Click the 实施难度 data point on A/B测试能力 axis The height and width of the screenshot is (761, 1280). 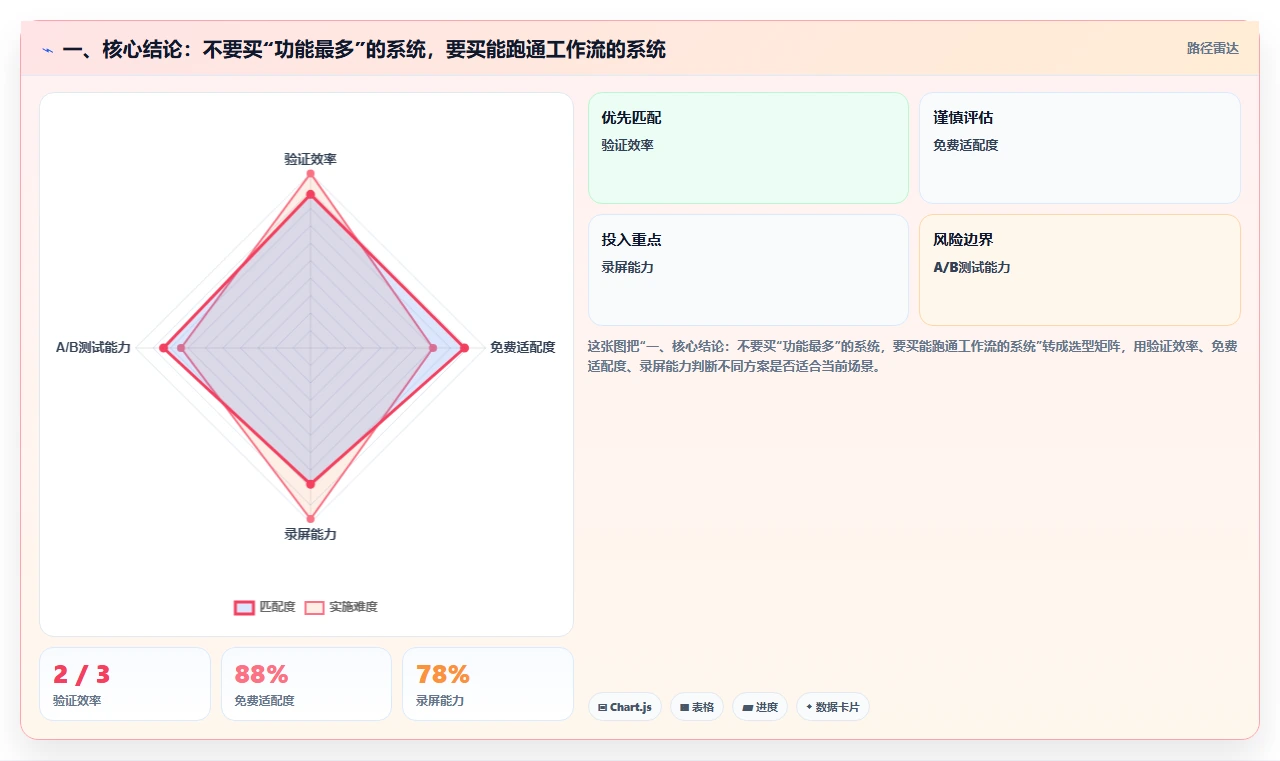(181, 348)
